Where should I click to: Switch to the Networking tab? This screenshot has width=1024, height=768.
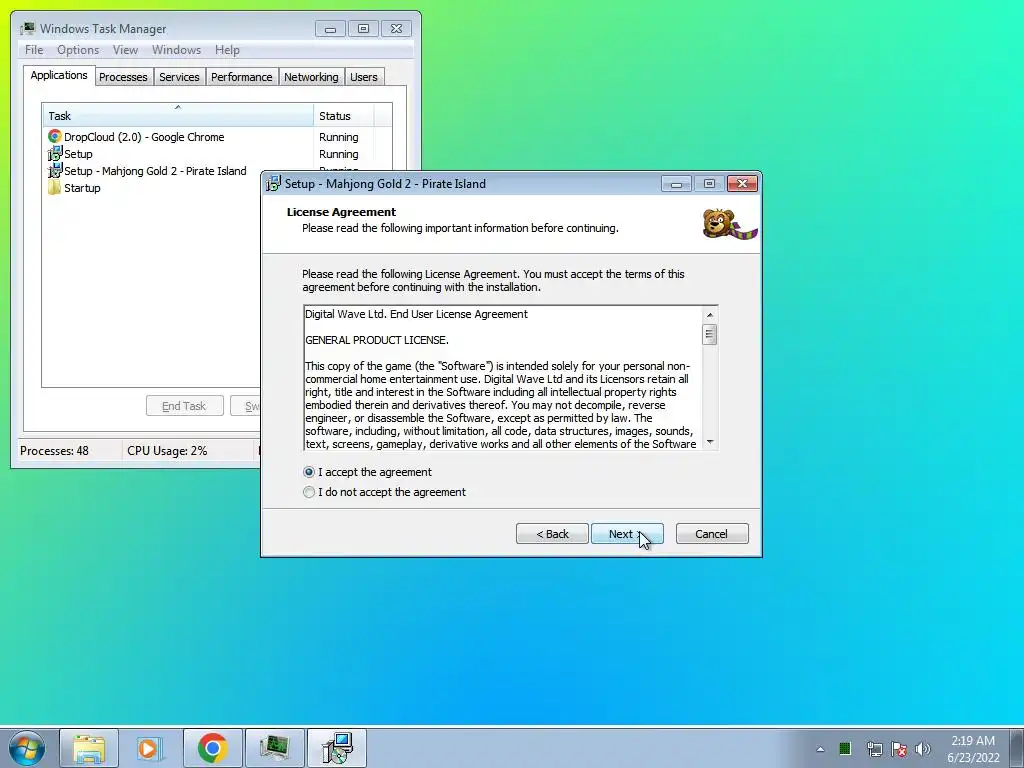tap(312, 77)
